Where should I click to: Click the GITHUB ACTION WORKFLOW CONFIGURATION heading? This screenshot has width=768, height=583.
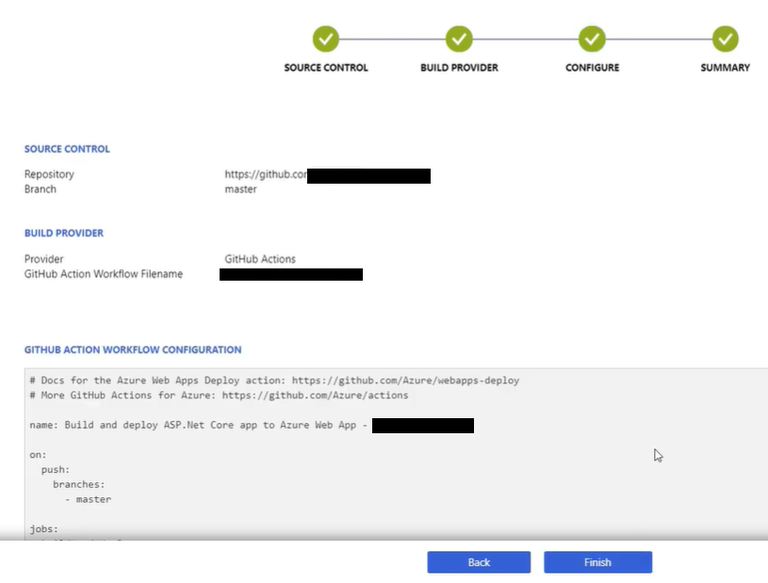pos(133,350)
